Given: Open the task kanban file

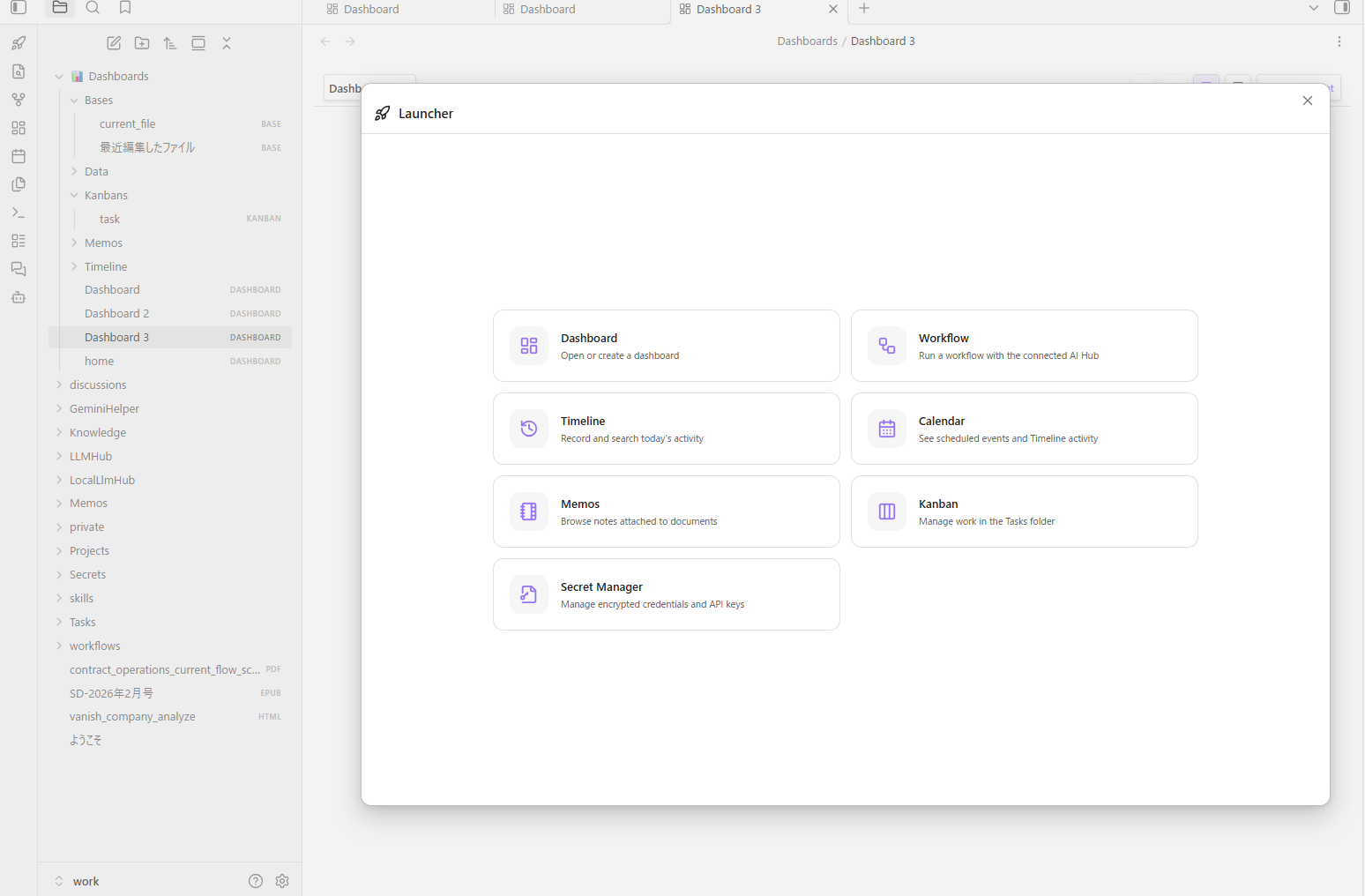Looking at the screenshot, I should pos(170,219).
